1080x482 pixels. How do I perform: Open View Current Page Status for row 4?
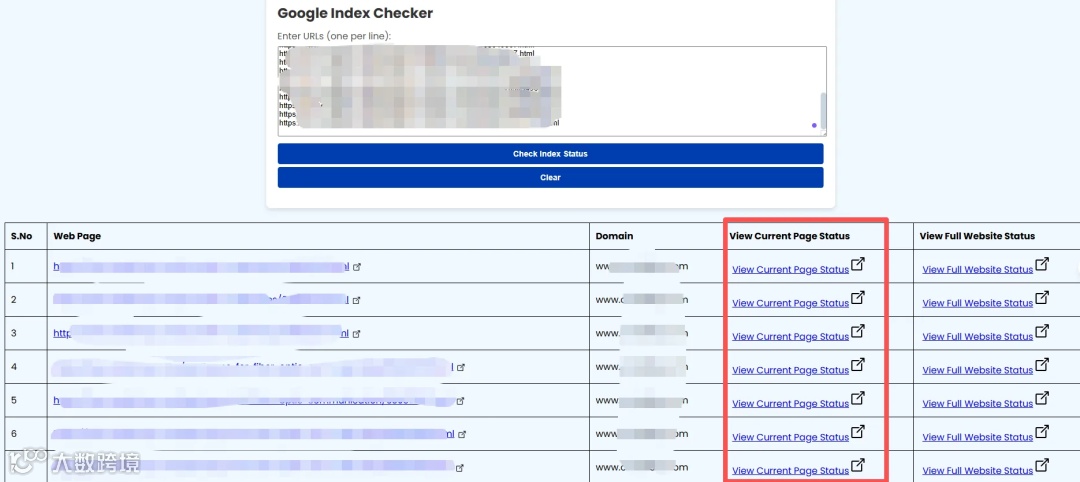click(x=790, y=370)
